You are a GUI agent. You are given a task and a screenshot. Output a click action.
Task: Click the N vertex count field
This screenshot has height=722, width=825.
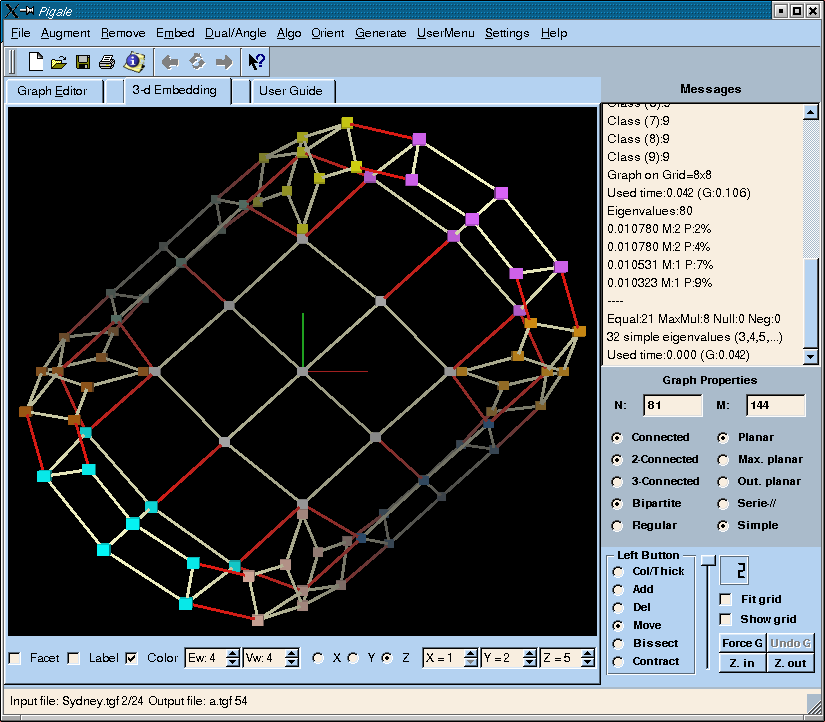point(672,405)
